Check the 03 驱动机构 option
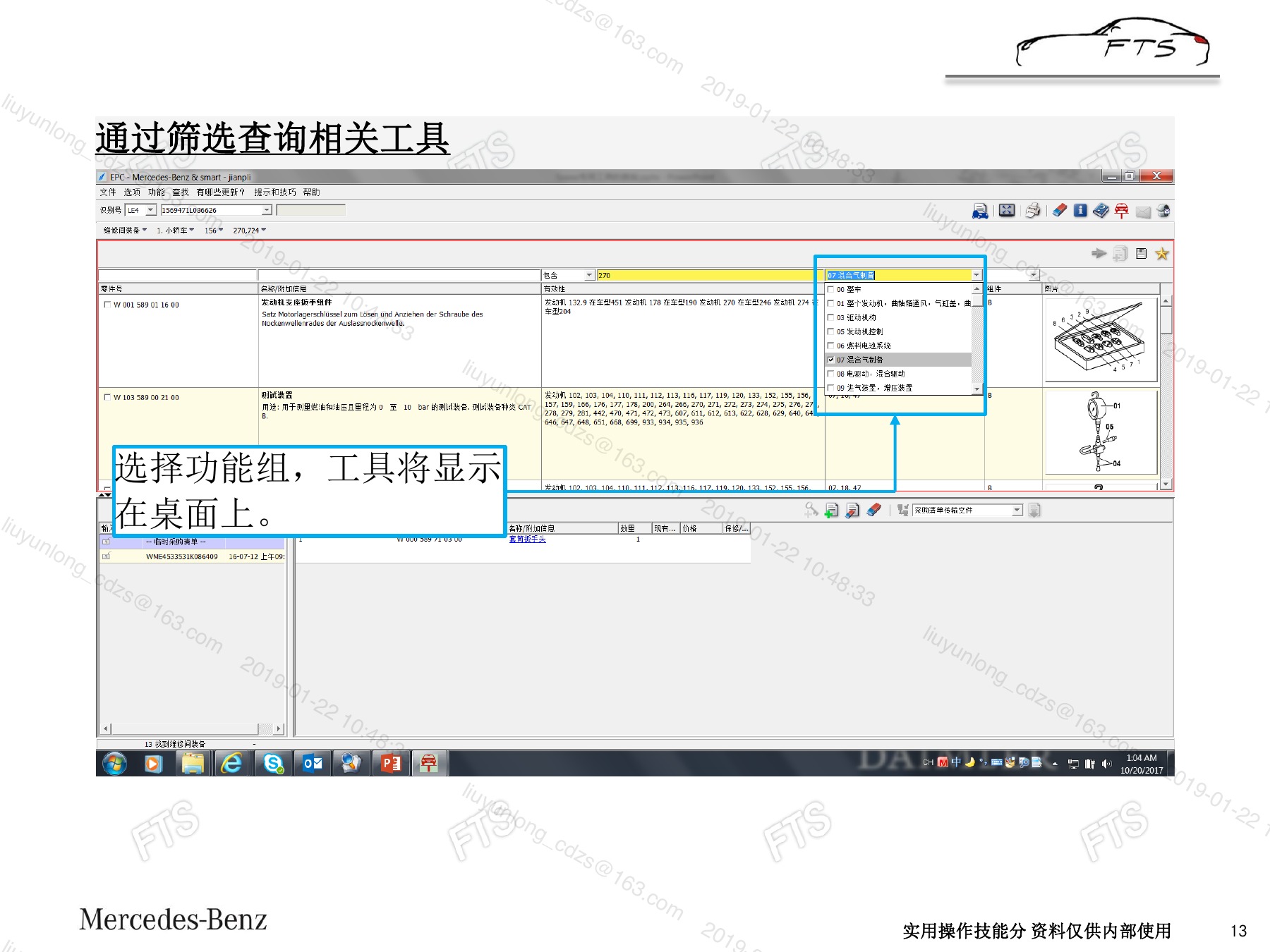The image size is (1270, 952). pos(831,317)
